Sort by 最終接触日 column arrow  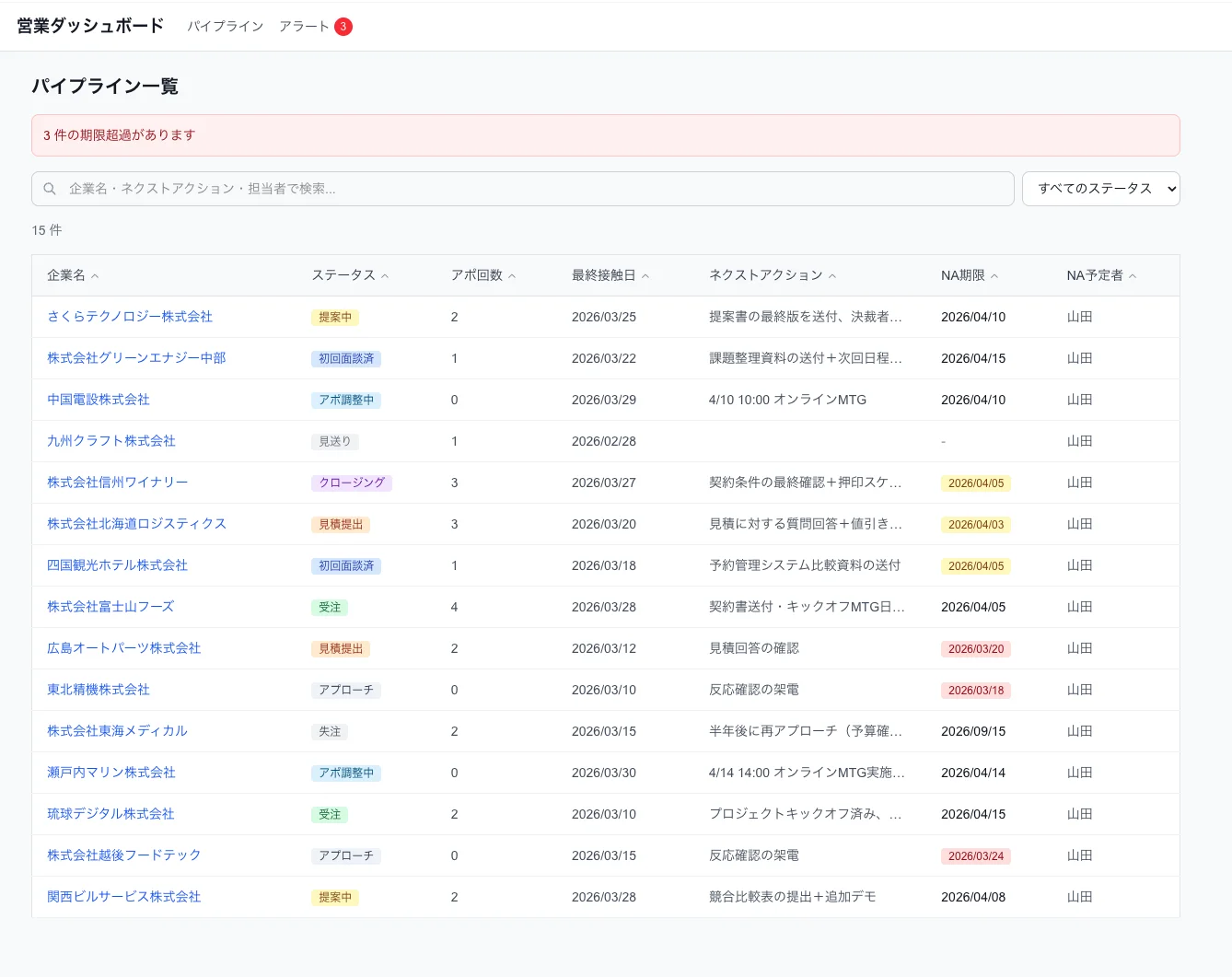[645, 276]
